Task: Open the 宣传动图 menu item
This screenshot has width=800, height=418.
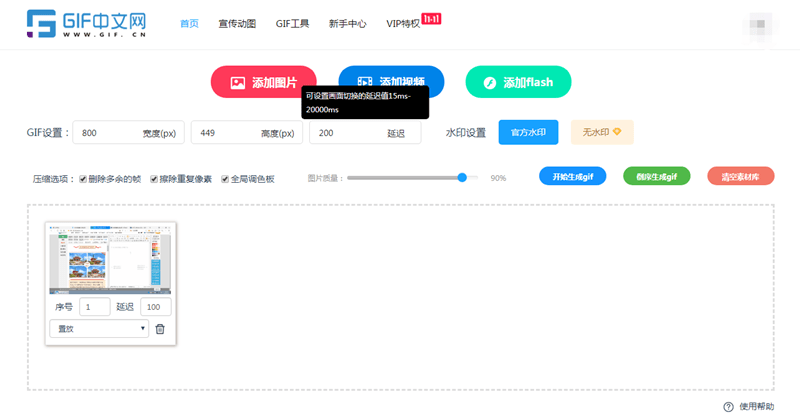Action: click(237, 23)
